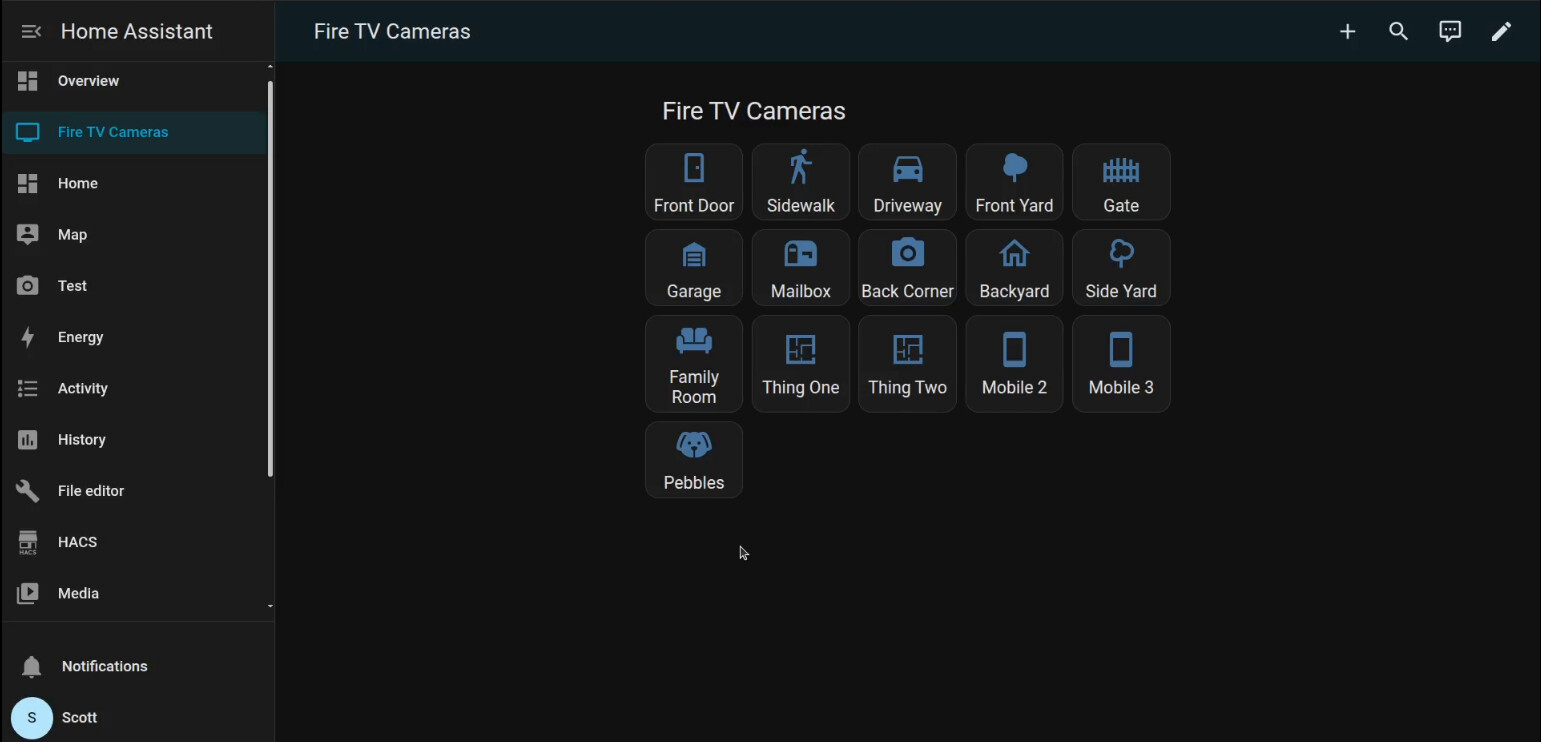
Task: Open the Notifications bell panel
Action: 104,666
